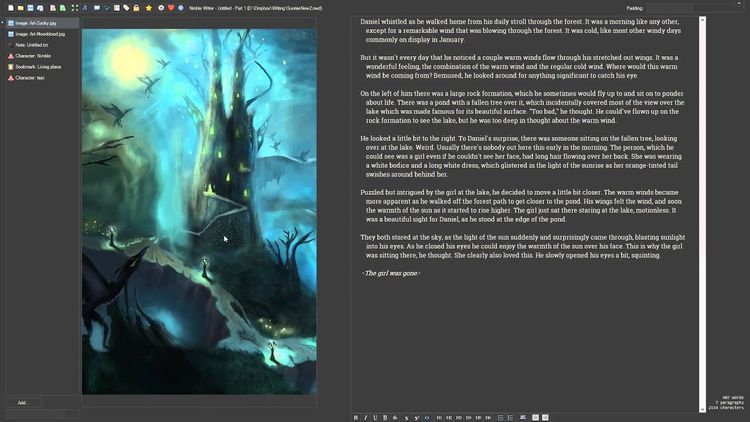Click the green document export icon
Image resolution: width=750 pixels, height=422 pixels.
click(63, 8)
